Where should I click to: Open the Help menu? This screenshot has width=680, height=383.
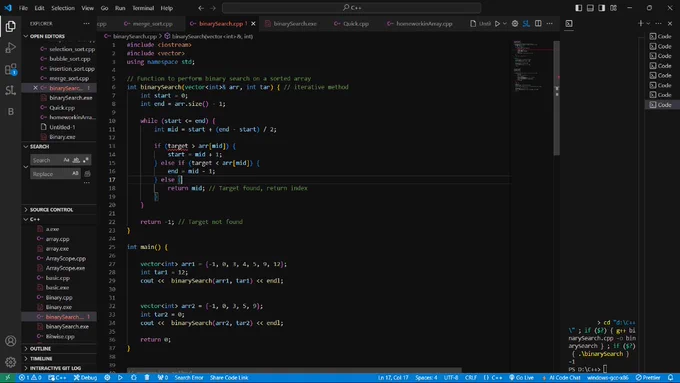167,8
